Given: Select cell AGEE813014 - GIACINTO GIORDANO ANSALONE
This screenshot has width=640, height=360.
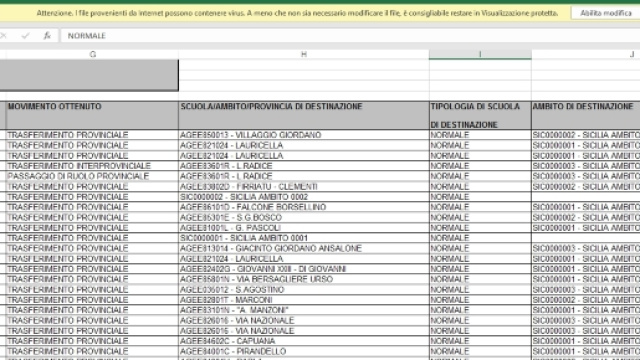Looking at the screenshot, I should coord(304,249).
